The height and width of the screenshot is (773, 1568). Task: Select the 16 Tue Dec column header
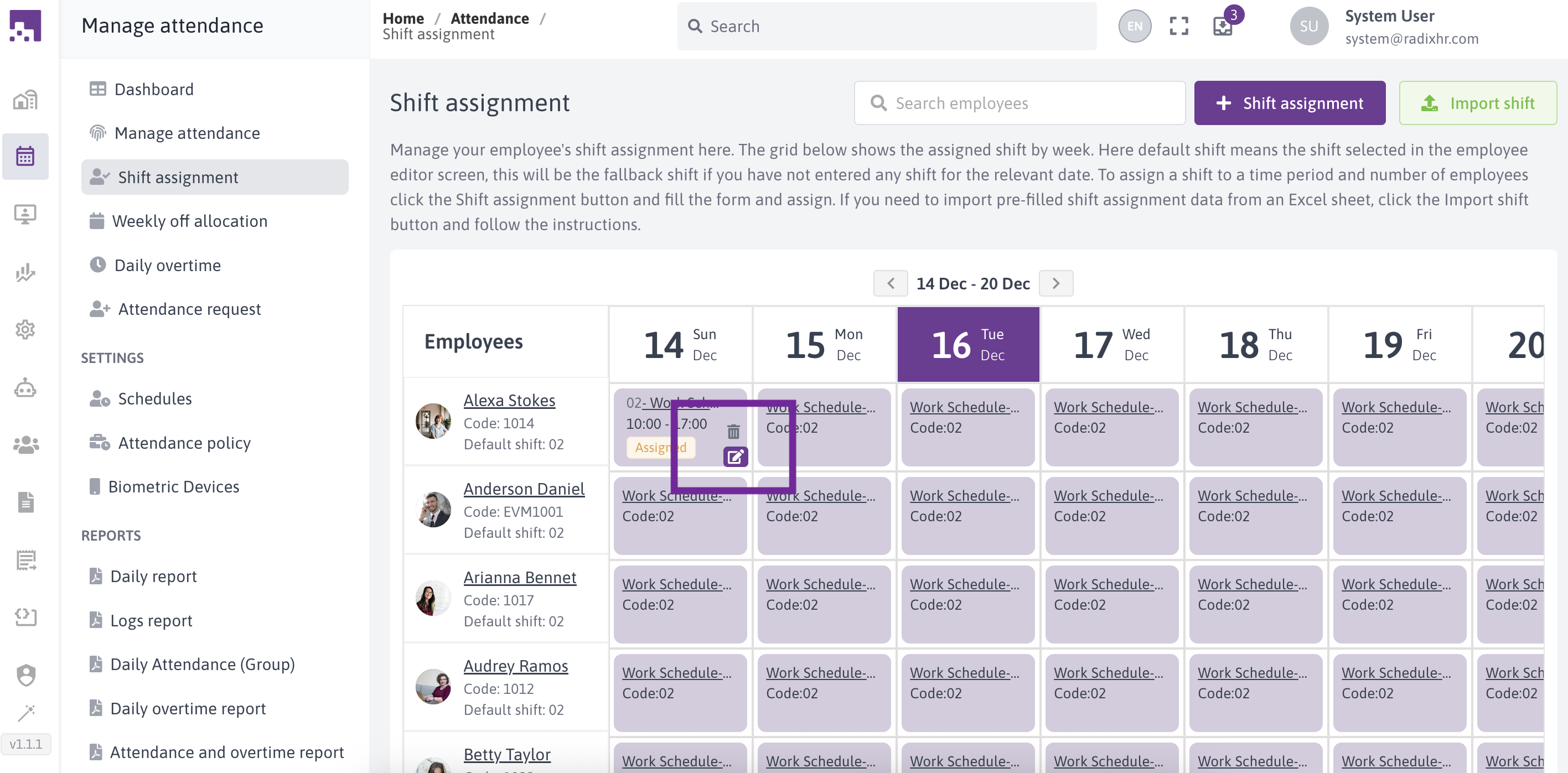[x=968, y=345]
